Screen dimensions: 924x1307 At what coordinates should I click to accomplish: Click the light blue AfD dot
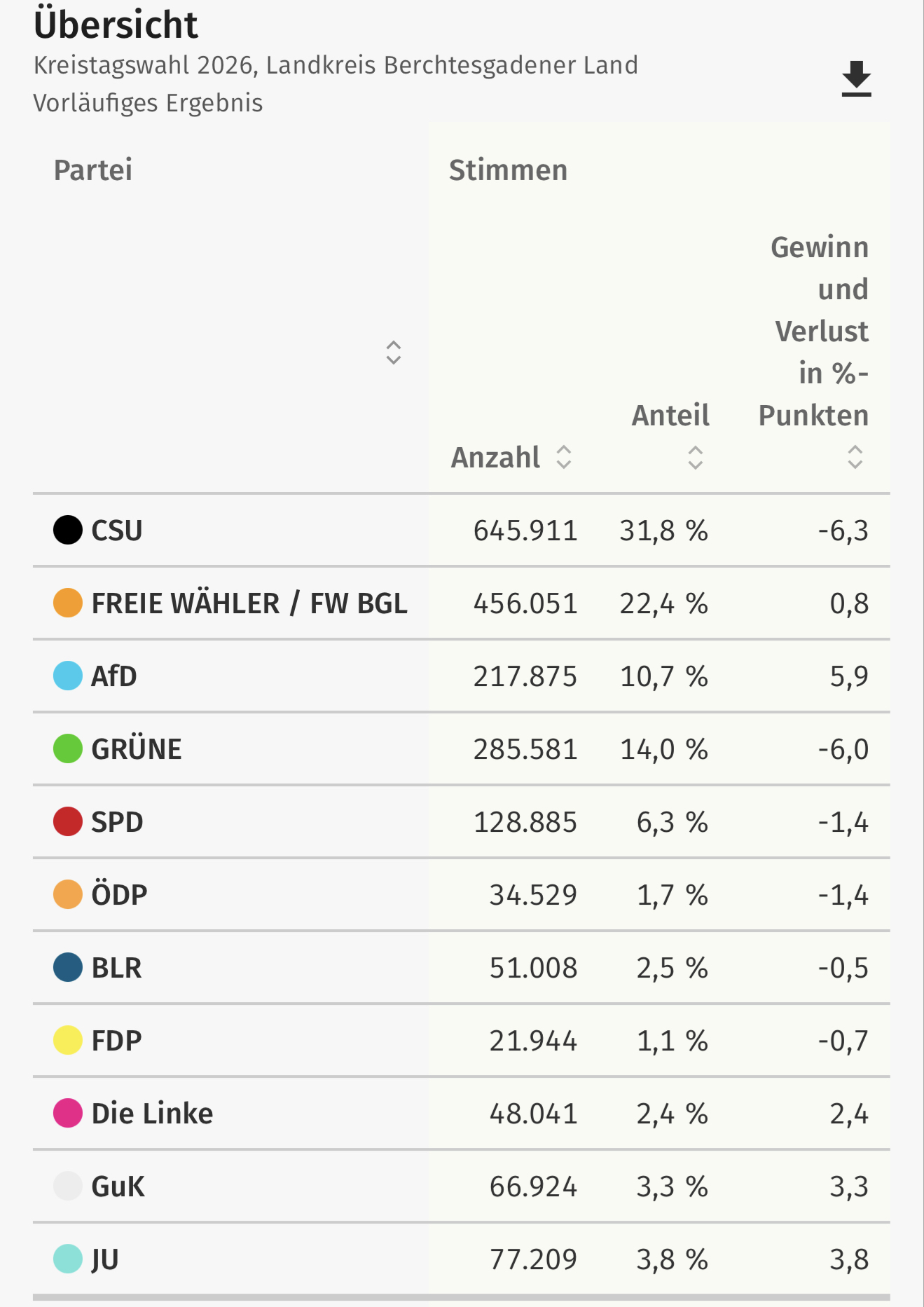(x=68, y=676)
